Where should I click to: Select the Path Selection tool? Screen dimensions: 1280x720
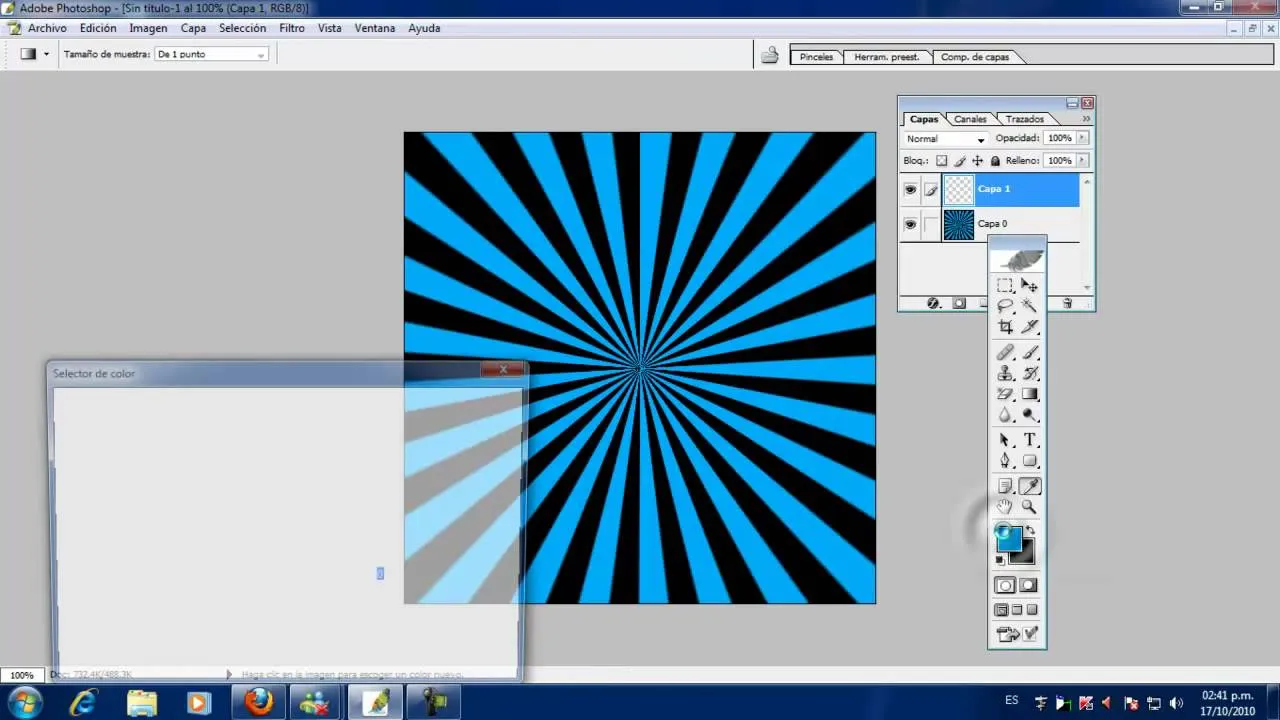[x=1005, y=440]
